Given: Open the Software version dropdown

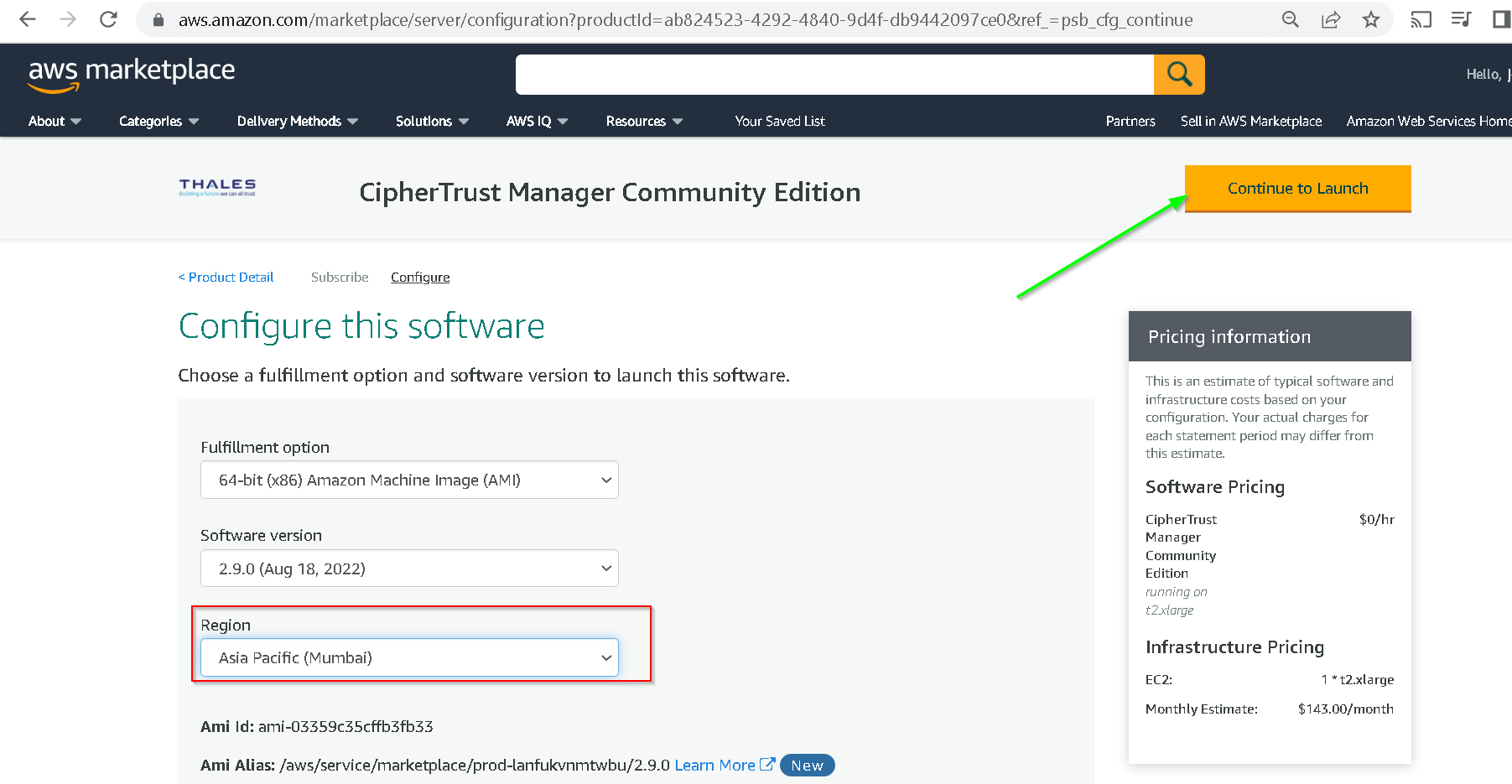Looking at the screenshot, I should pos(409,569).
